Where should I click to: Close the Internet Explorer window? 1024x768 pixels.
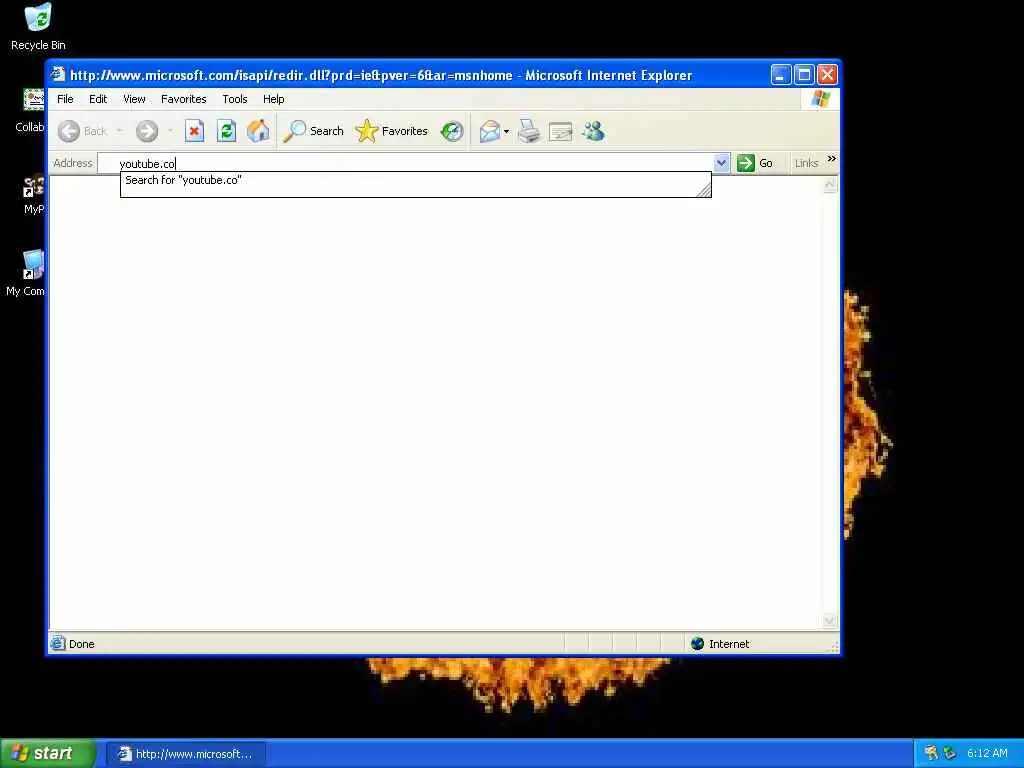tap(827, 74)
